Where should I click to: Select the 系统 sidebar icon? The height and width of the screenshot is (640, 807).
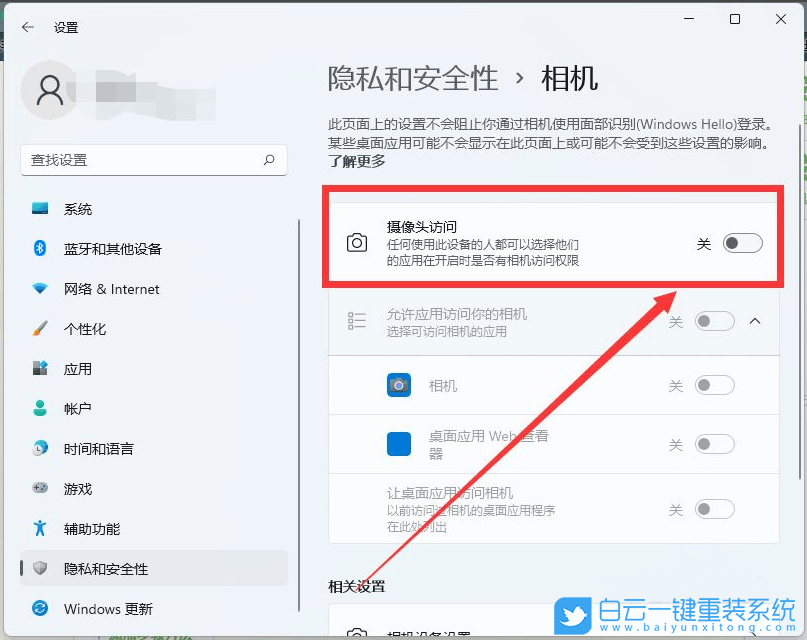point(40,209)
